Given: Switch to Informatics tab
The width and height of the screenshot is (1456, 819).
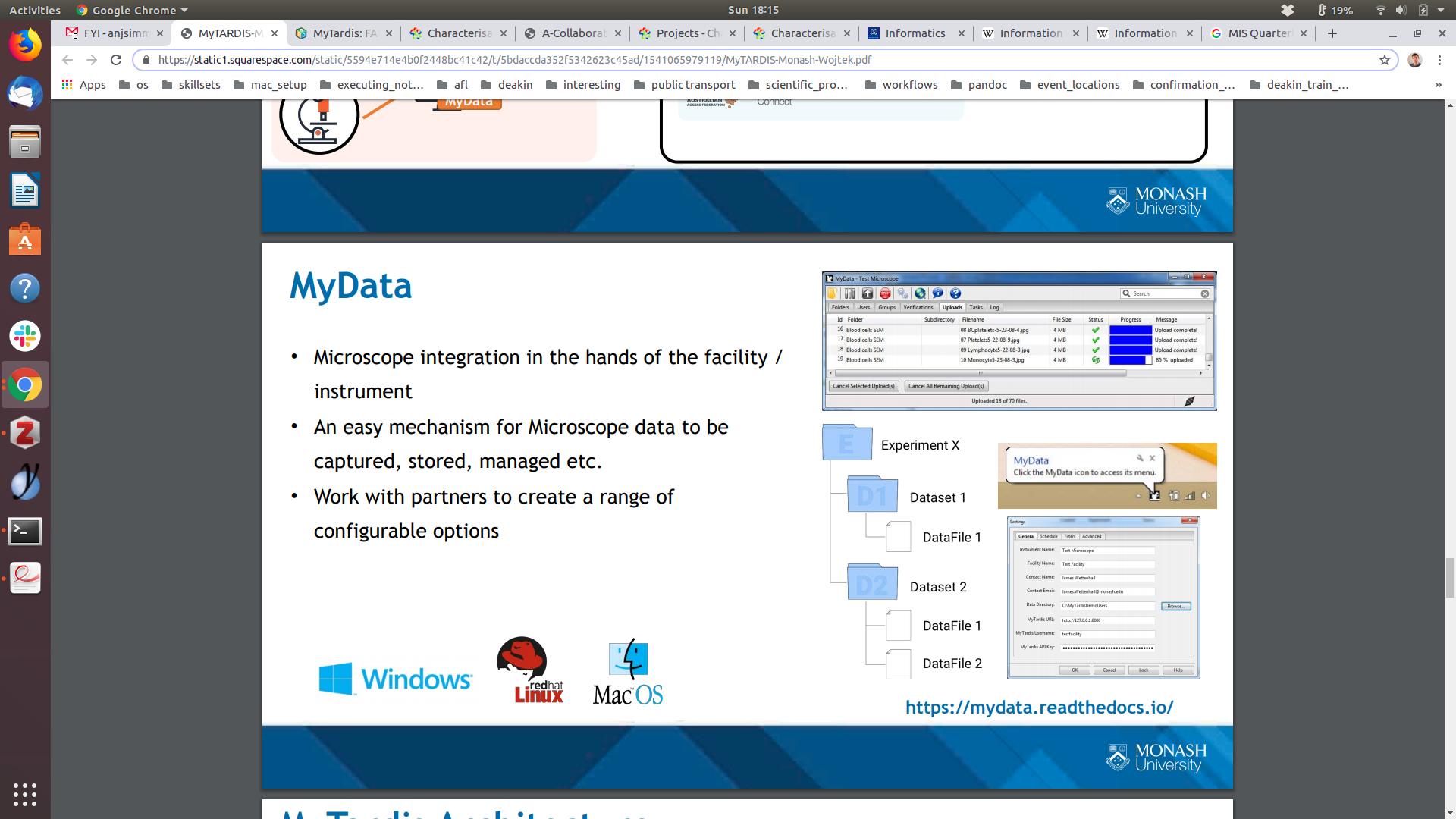Looking at the screenshot, I should pyautogui.click(x=915, y=33).
